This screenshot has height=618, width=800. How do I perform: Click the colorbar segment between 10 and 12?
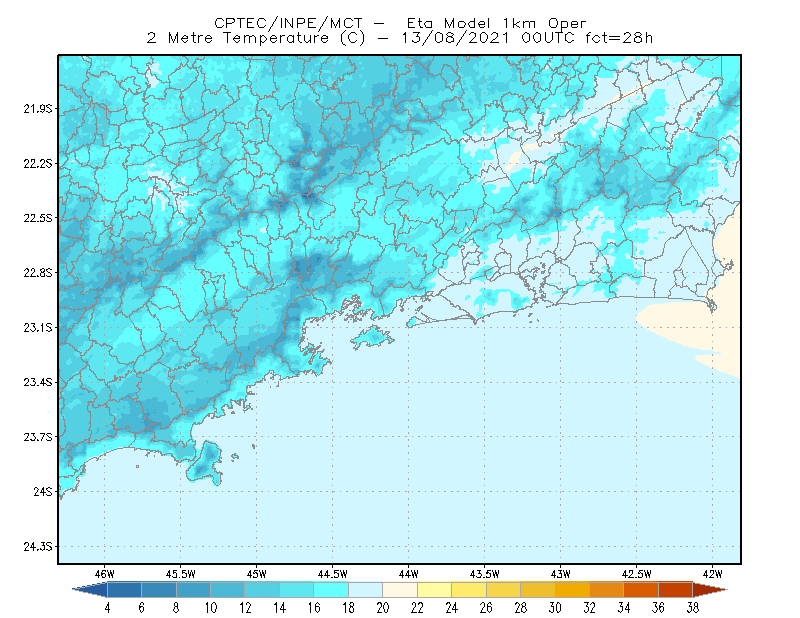coord(228,590)
